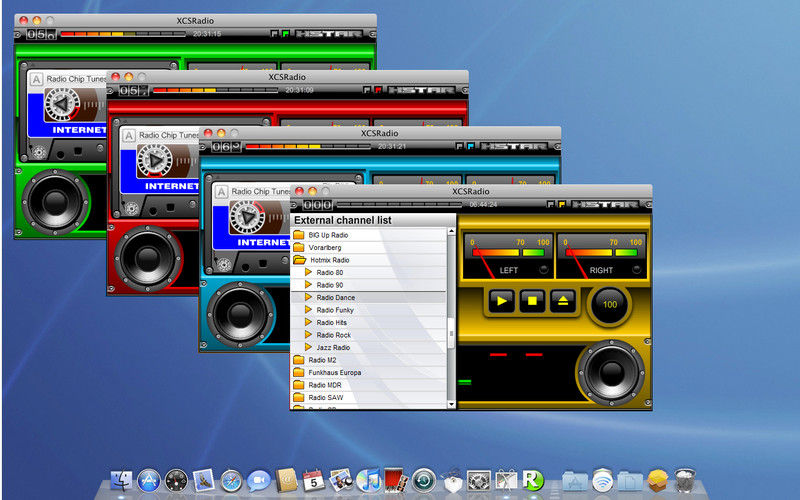Image resolution: width=800 pixels, height=500 pixels.
Task: Click the speaker on the yellow radio
Action: pos(611,373)
